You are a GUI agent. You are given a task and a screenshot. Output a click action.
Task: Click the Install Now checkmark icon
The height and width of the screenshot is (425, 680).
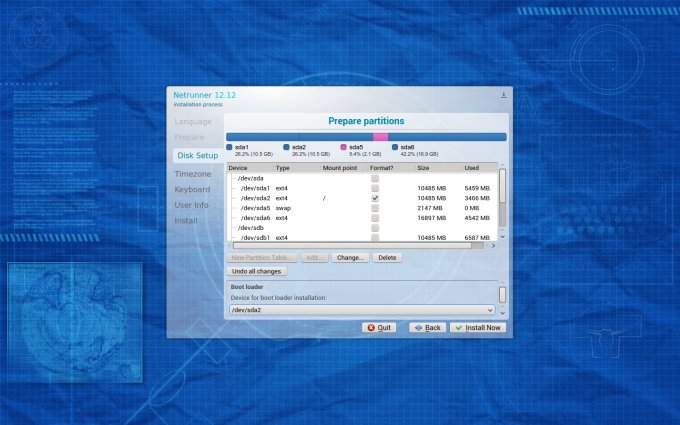tap(458, 327)
